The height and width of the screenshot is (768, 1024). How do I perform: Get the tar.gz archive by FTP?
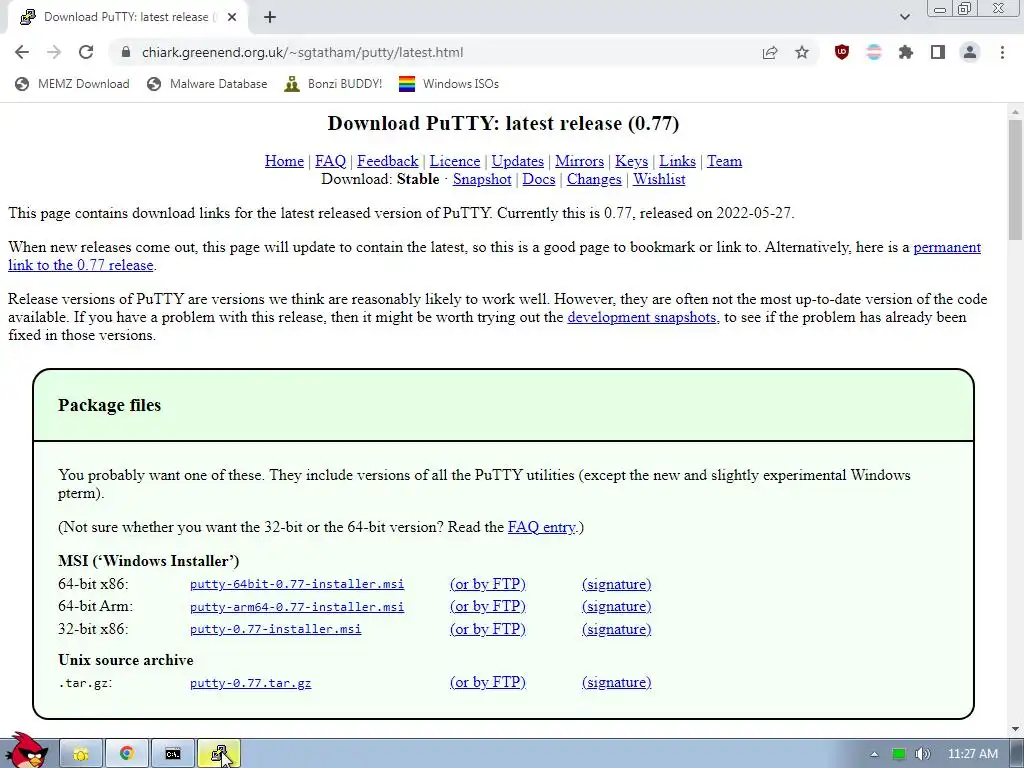click(x=488, y=682)
